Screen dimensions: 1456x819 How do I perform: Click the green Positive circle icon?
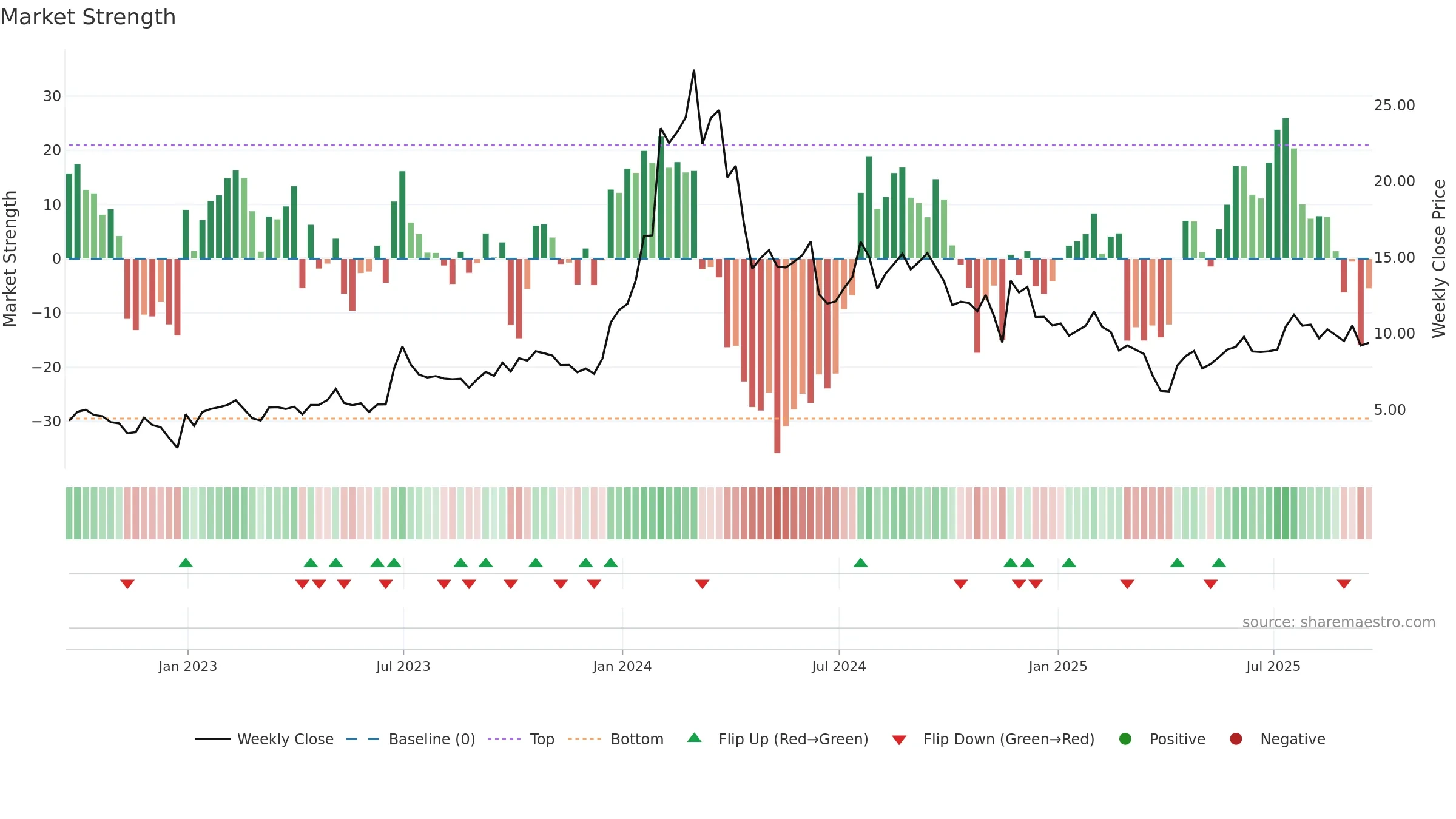[x=1125, y=739]
